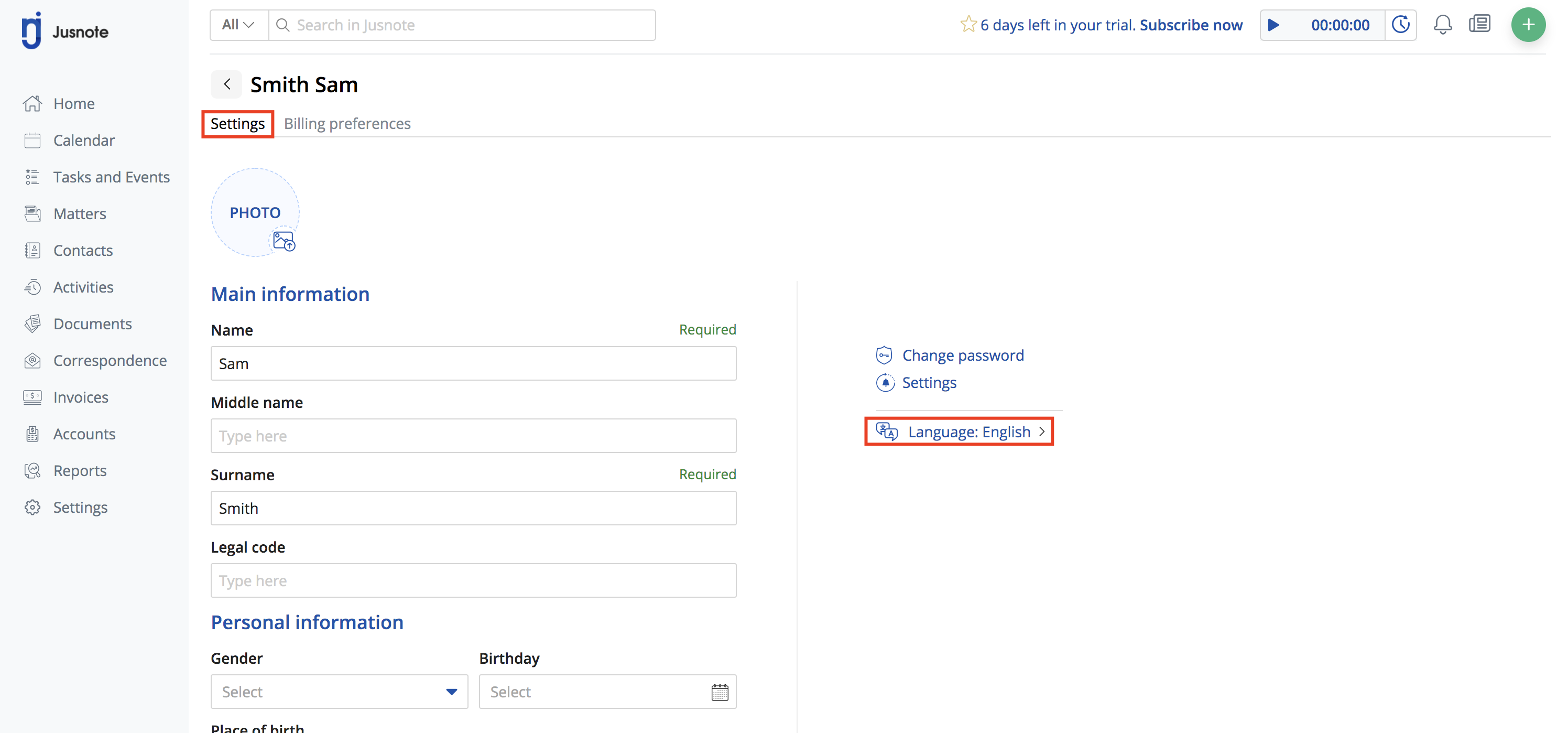1568x733 pixels.
Task: Click the Subscribe now link
Action: [x=1191, y=25]
